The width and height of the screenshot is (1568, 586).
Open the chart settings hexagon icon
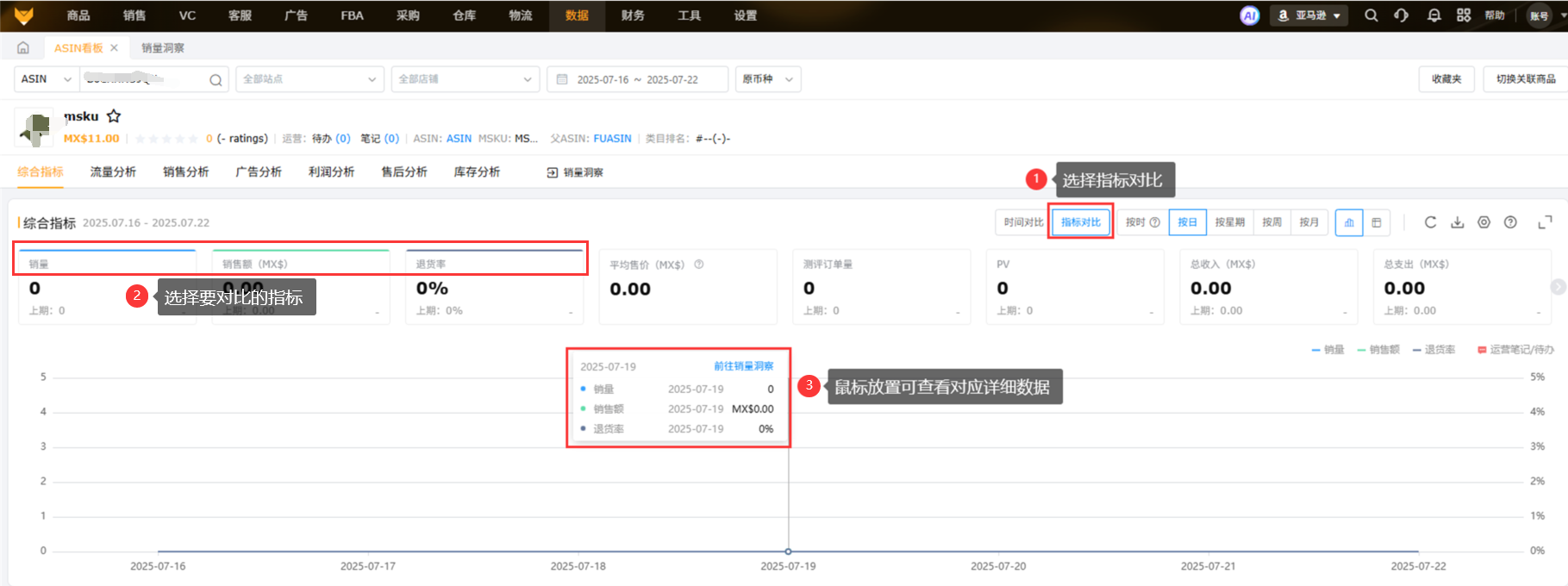1484,222
